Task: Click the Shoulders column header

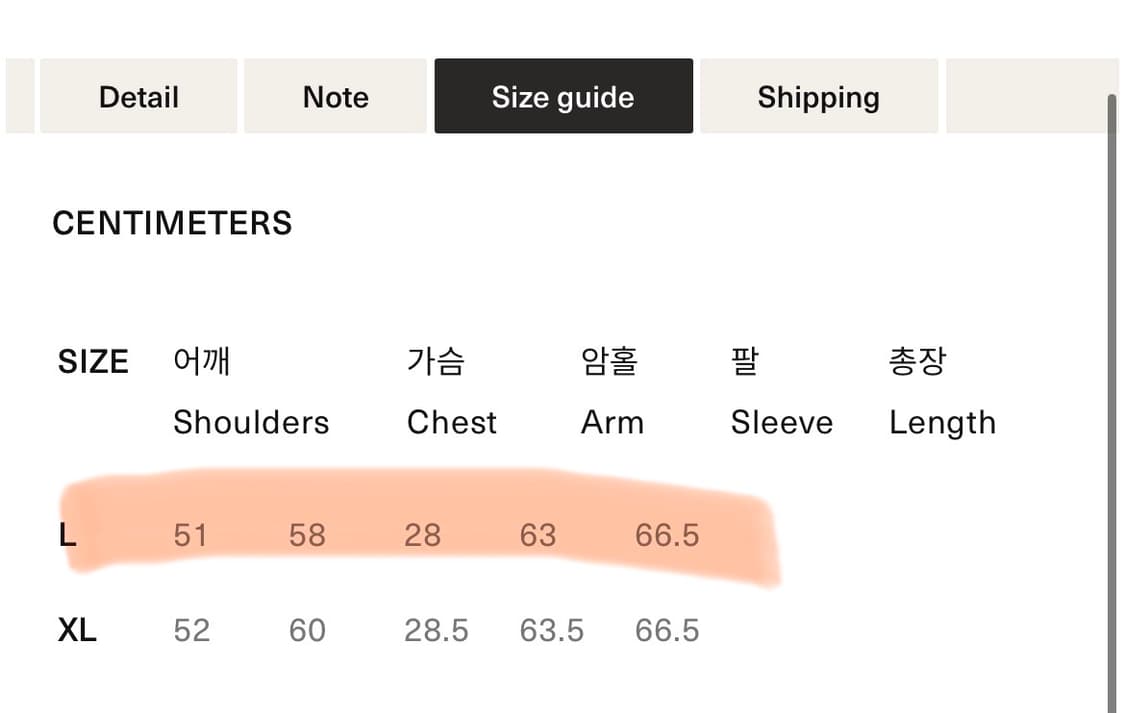Action: point(251,422)
